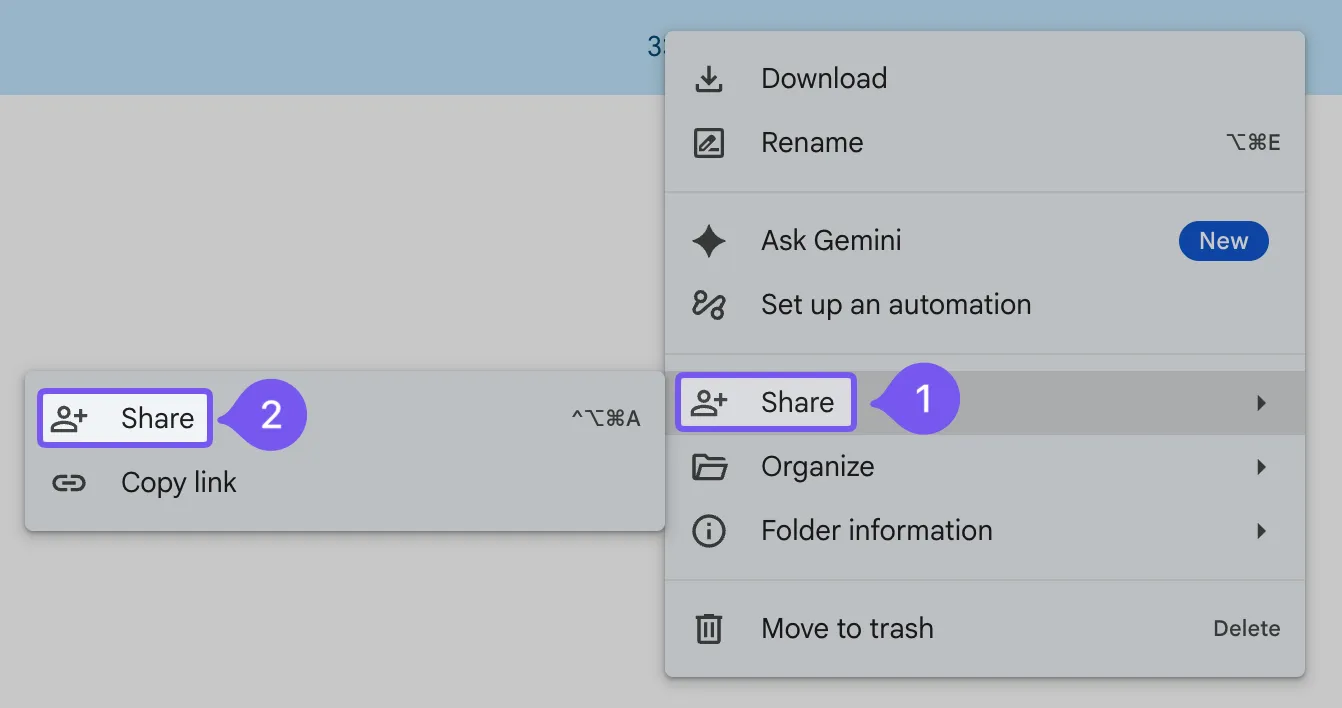This screenshot has width=1342, height=708.
Task: Choose the Set up an automation label
Action: point(896,305)
